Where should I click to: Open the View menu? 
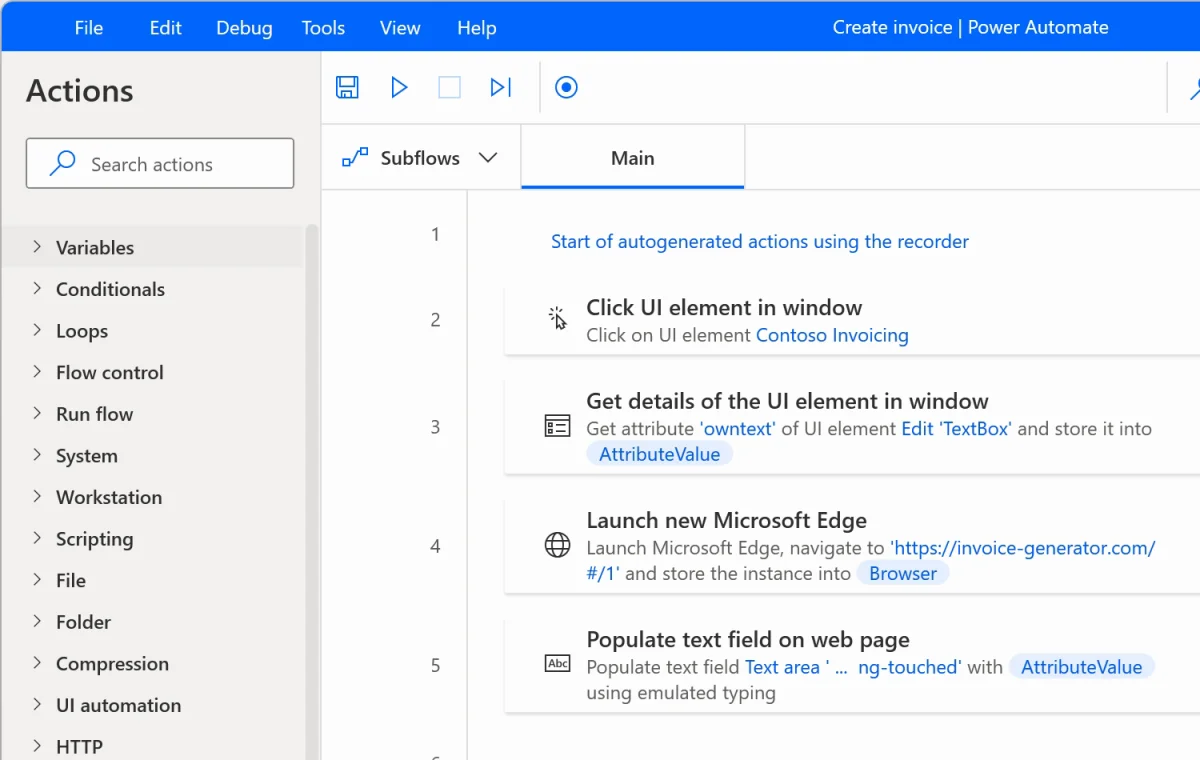tap(400, 27)
